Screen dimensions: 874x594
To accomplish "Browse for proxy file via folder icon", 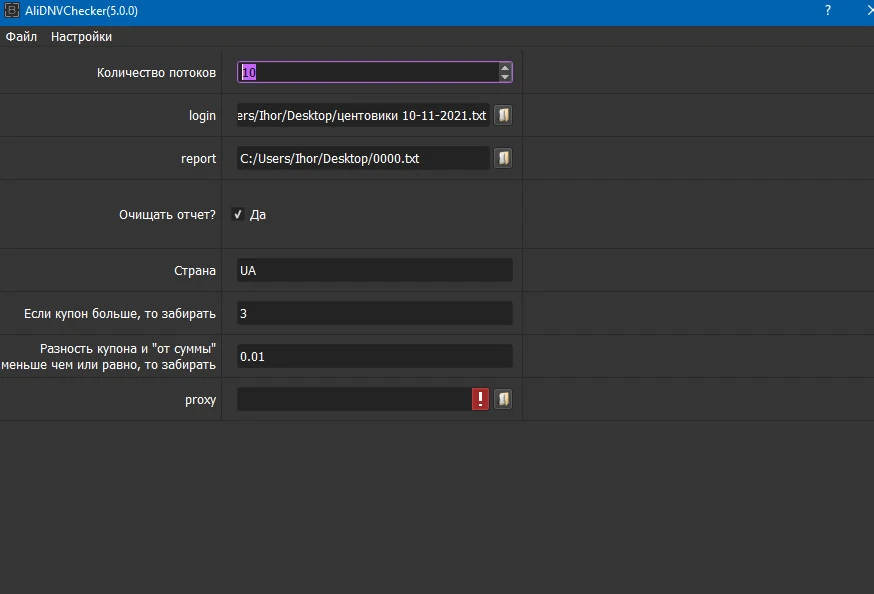I will 503,399.
